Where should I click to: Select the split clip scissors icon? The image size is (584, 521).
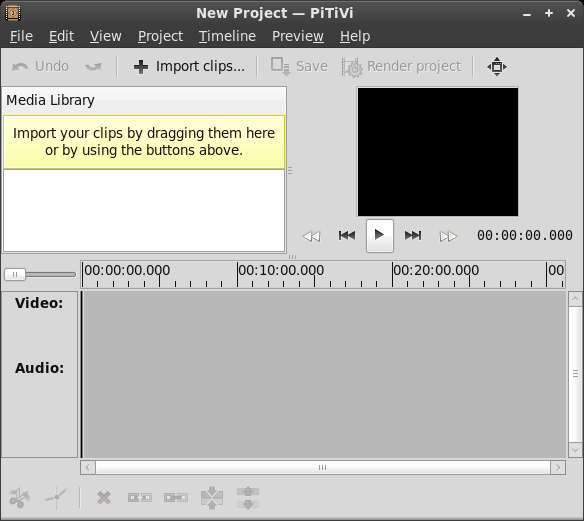tap(19, 498)
